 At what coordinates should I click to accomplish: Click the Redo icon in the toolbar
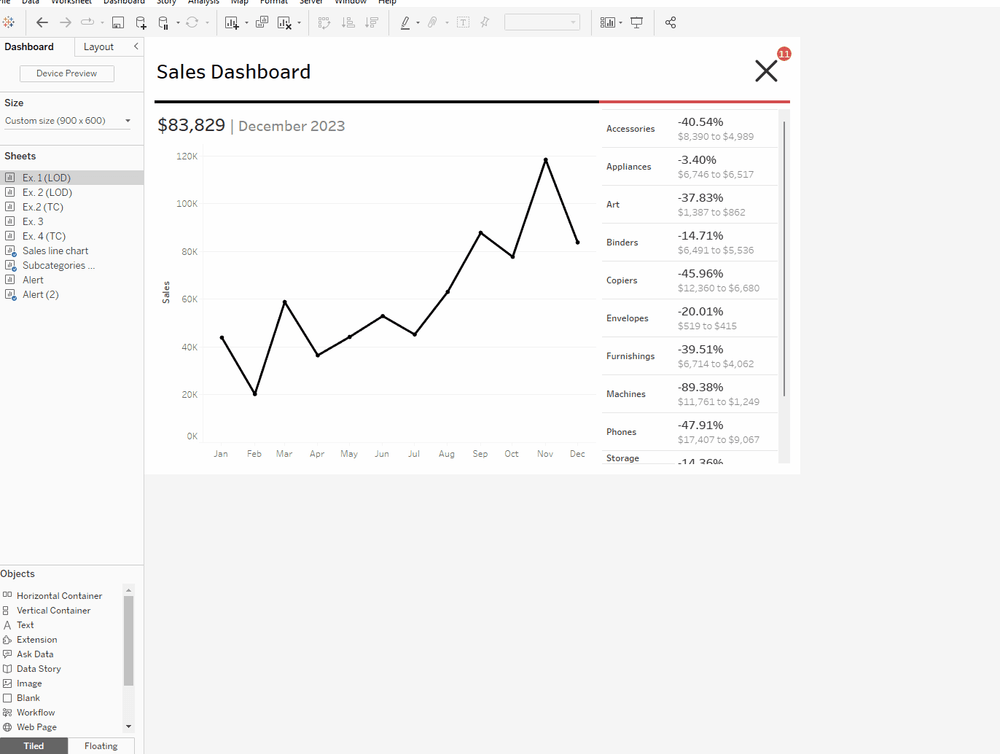point(65,23)
